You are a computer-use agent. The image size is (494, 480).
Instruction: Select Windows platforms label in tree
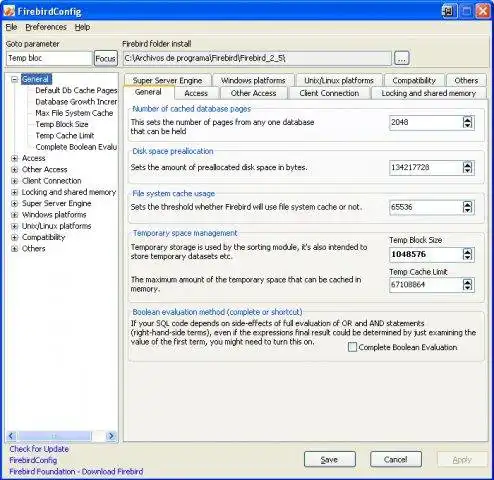(54, 215)
